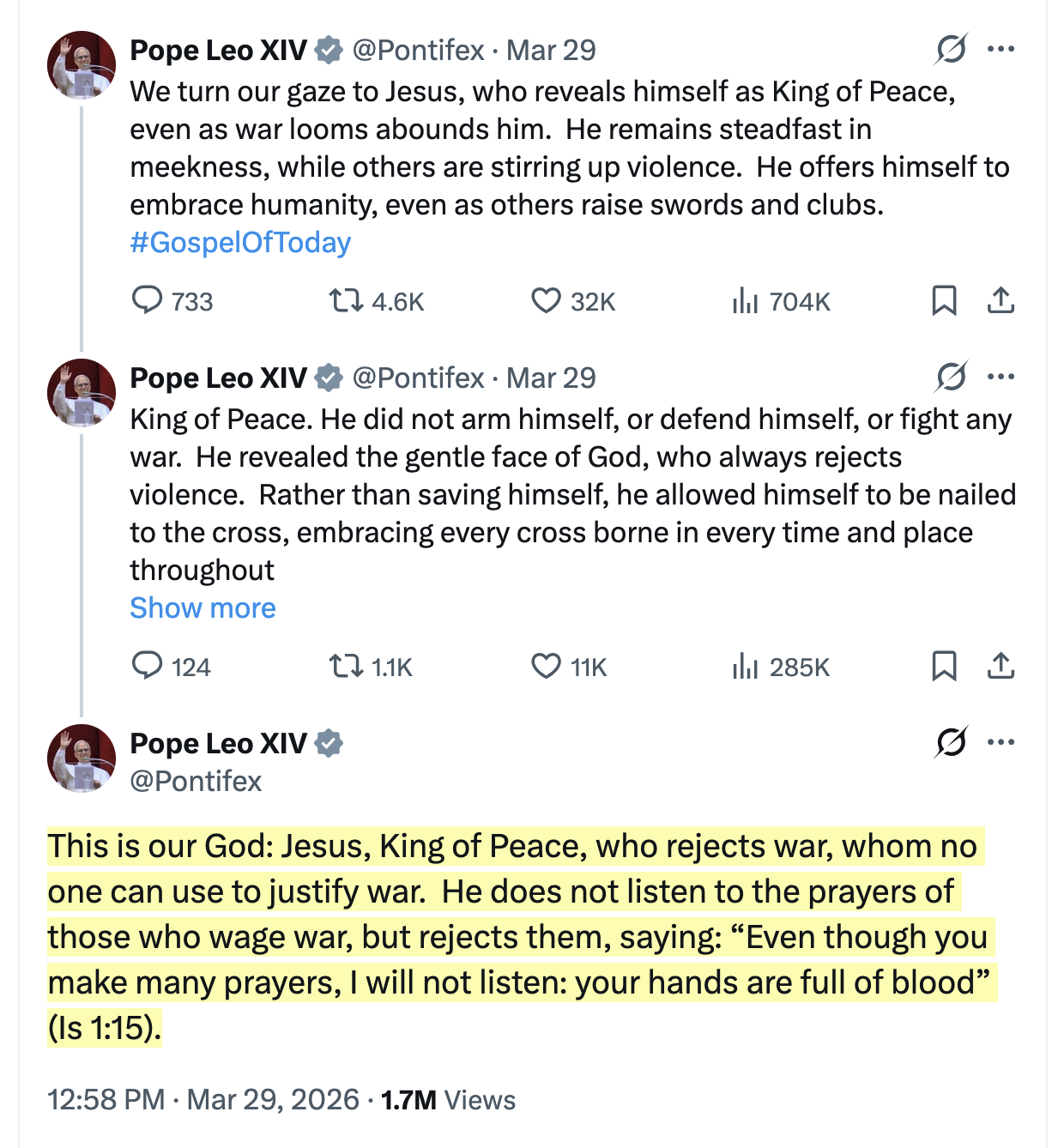Open more options on highlighted main tweet
Viewport: 1064px width, 1148px height.
[1001, 742]
